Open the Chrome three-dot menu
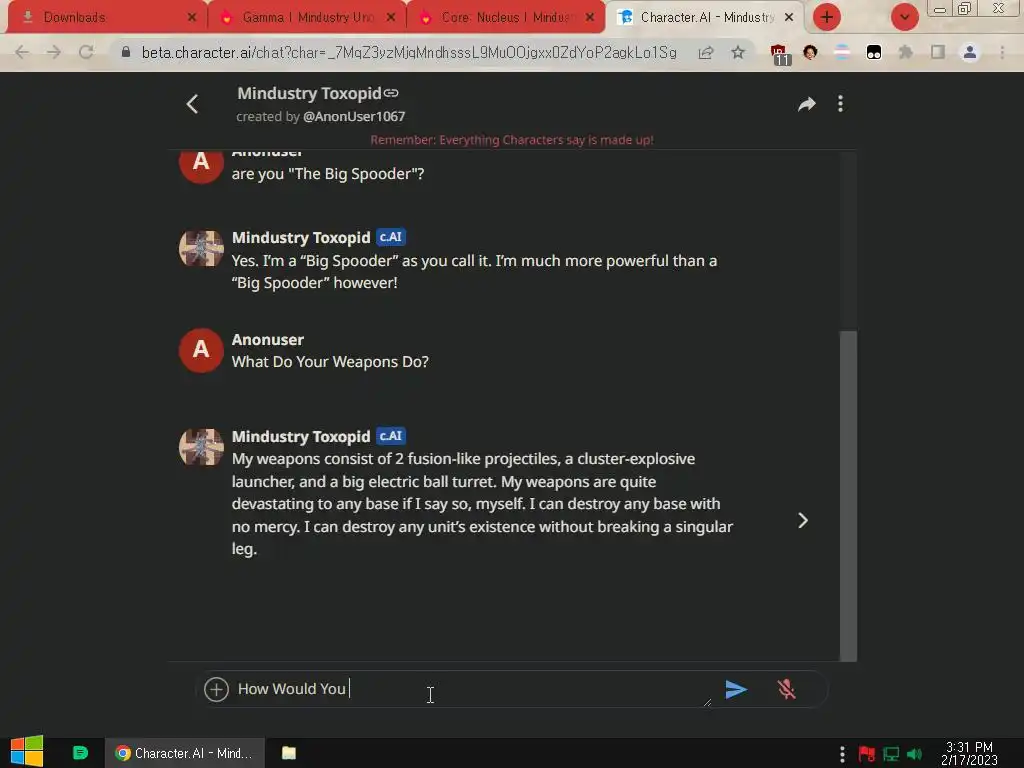 (1002, 52)
